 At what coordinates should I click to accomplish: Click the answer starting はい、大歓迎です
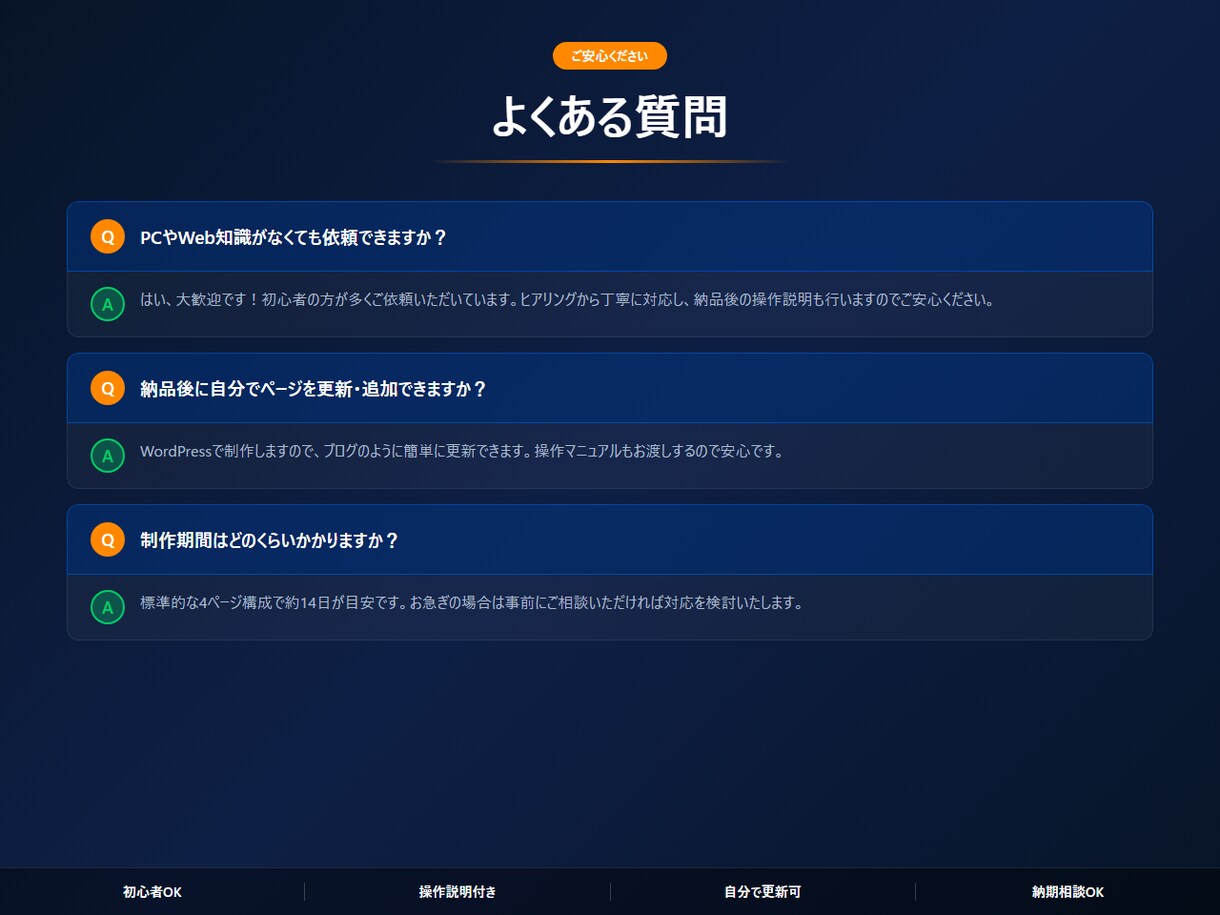567,299
